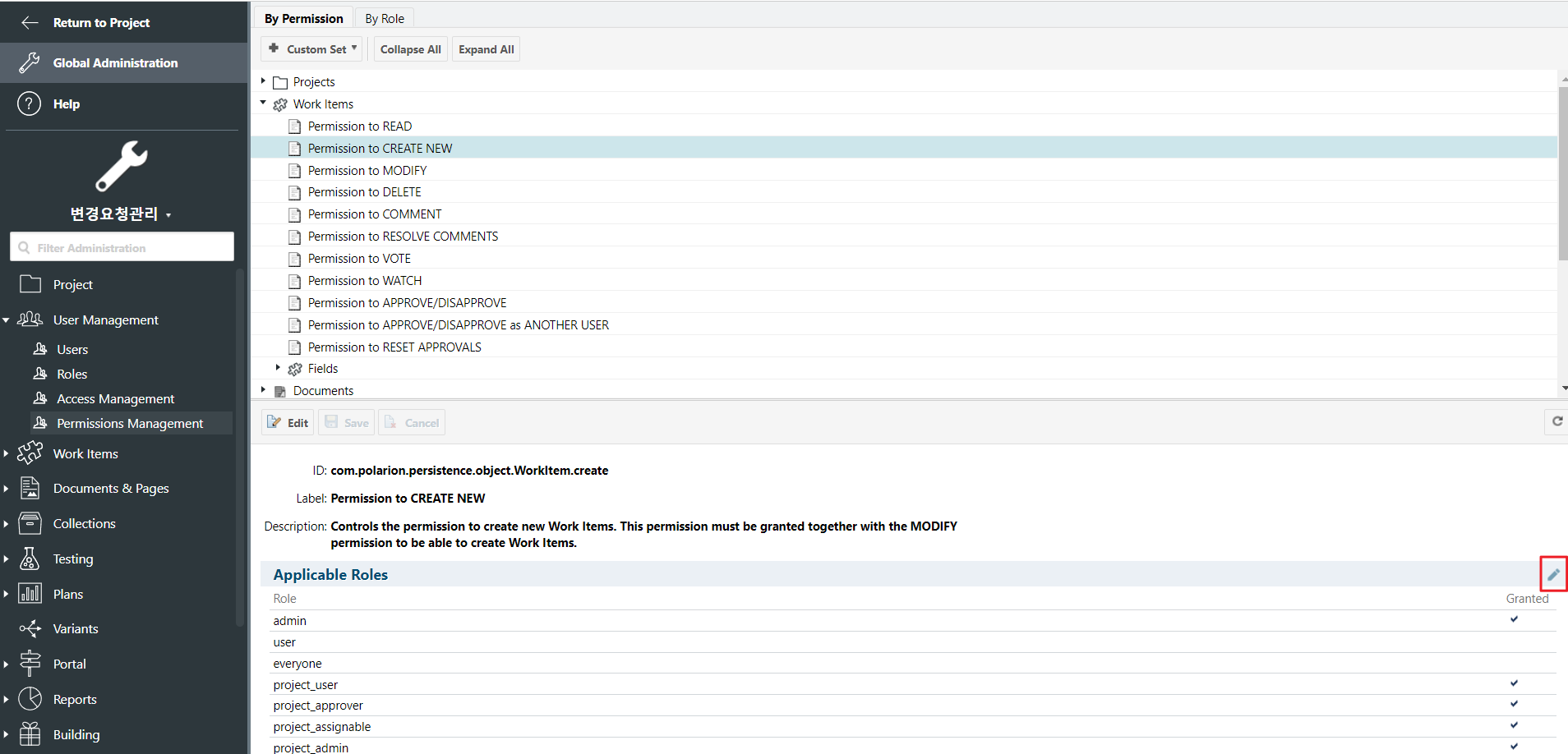Viewport: 1568px width, 754px height.
Task: Open Permissions Management in sidebar
Action: [x=130, y=424]
